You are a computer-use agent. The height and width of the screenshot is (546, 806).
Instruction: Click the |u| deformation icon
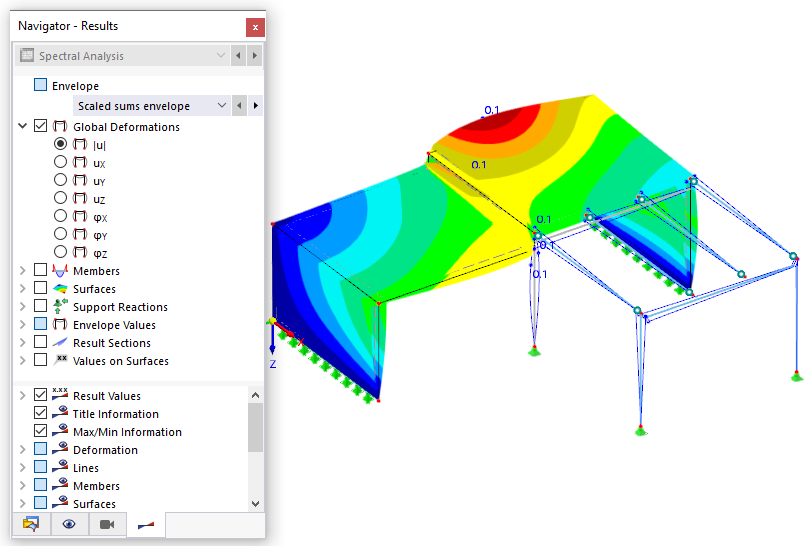[80, 144]
